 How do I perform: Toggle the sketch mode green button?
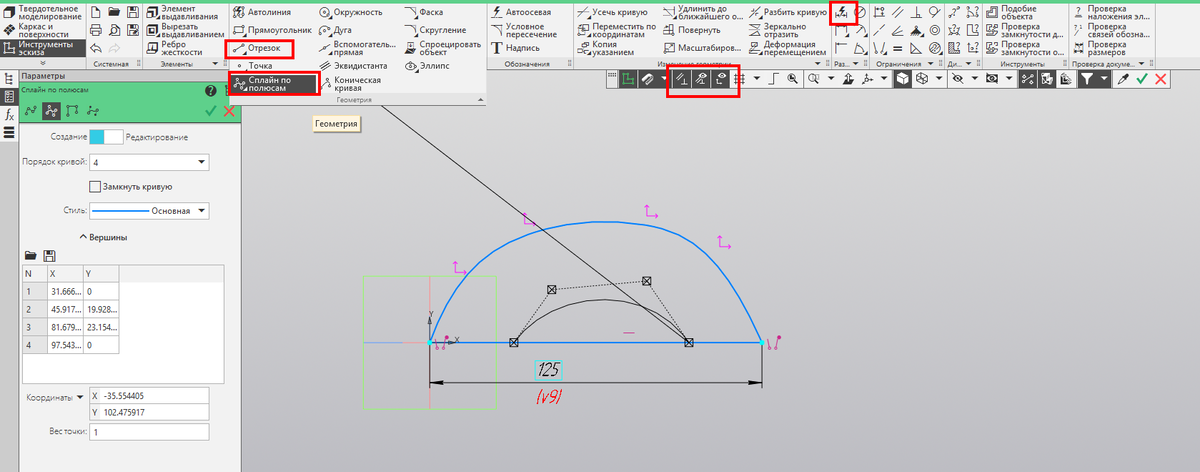[628, 78]
